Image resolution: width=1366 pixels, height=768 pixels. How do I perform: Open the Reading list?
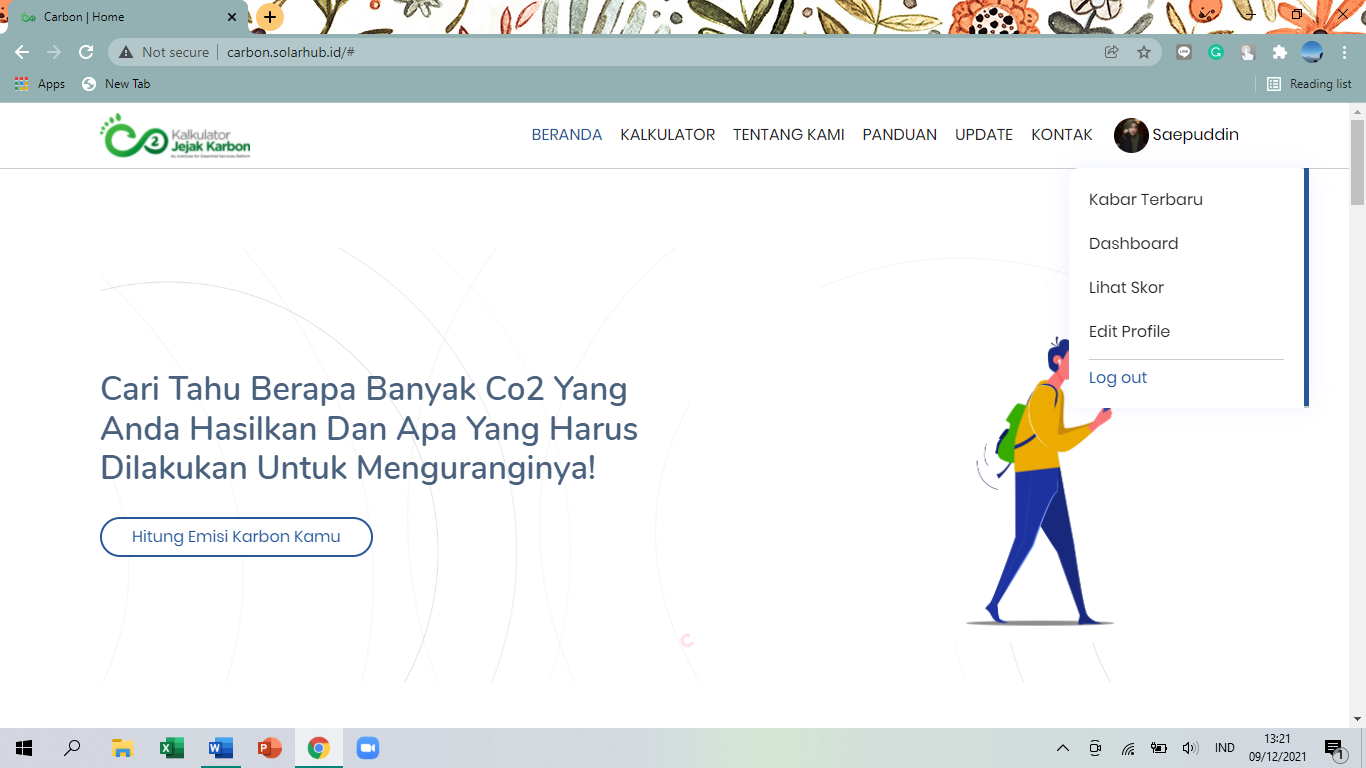[x=1309, y=84]
